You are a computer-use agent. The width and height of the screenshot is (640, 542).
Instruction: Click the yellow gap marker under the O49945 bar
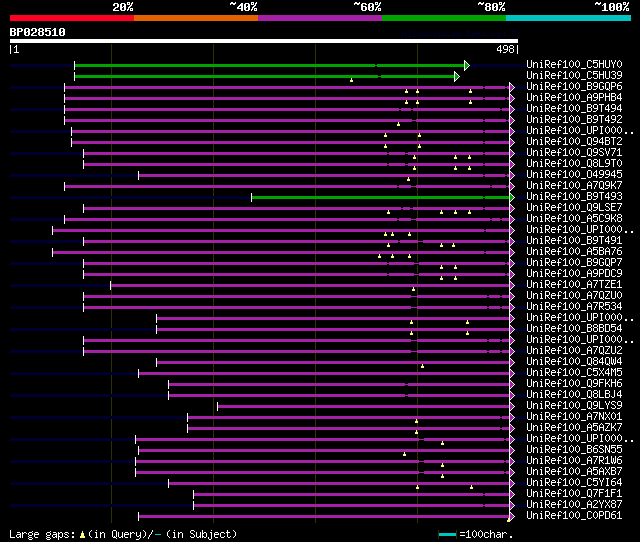tap(408, 179)
